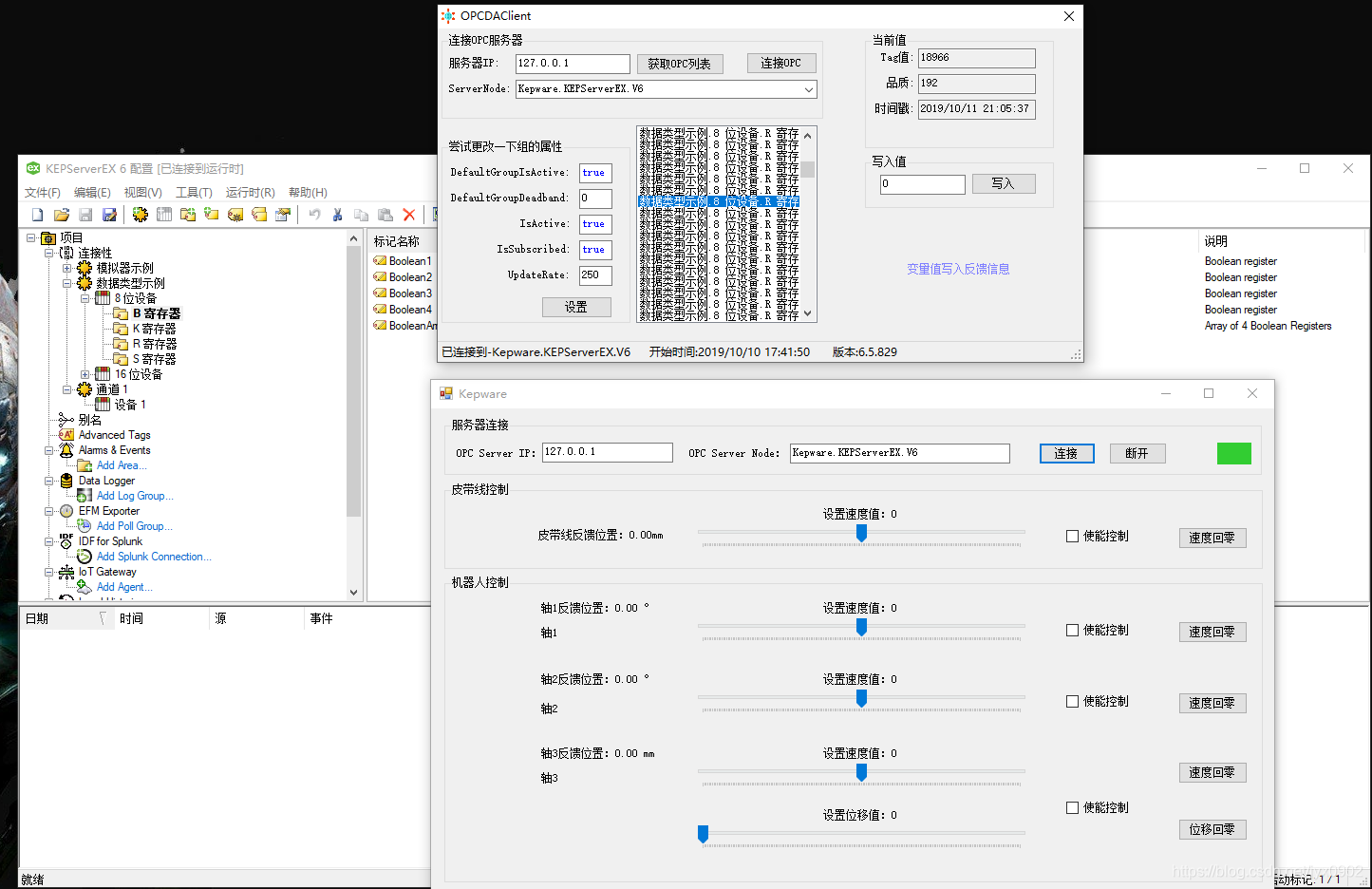The height and width of the screenshot is (889, 1372).
Task: Click the New Tag toolbar icon
Action: (x=211, y=214)
